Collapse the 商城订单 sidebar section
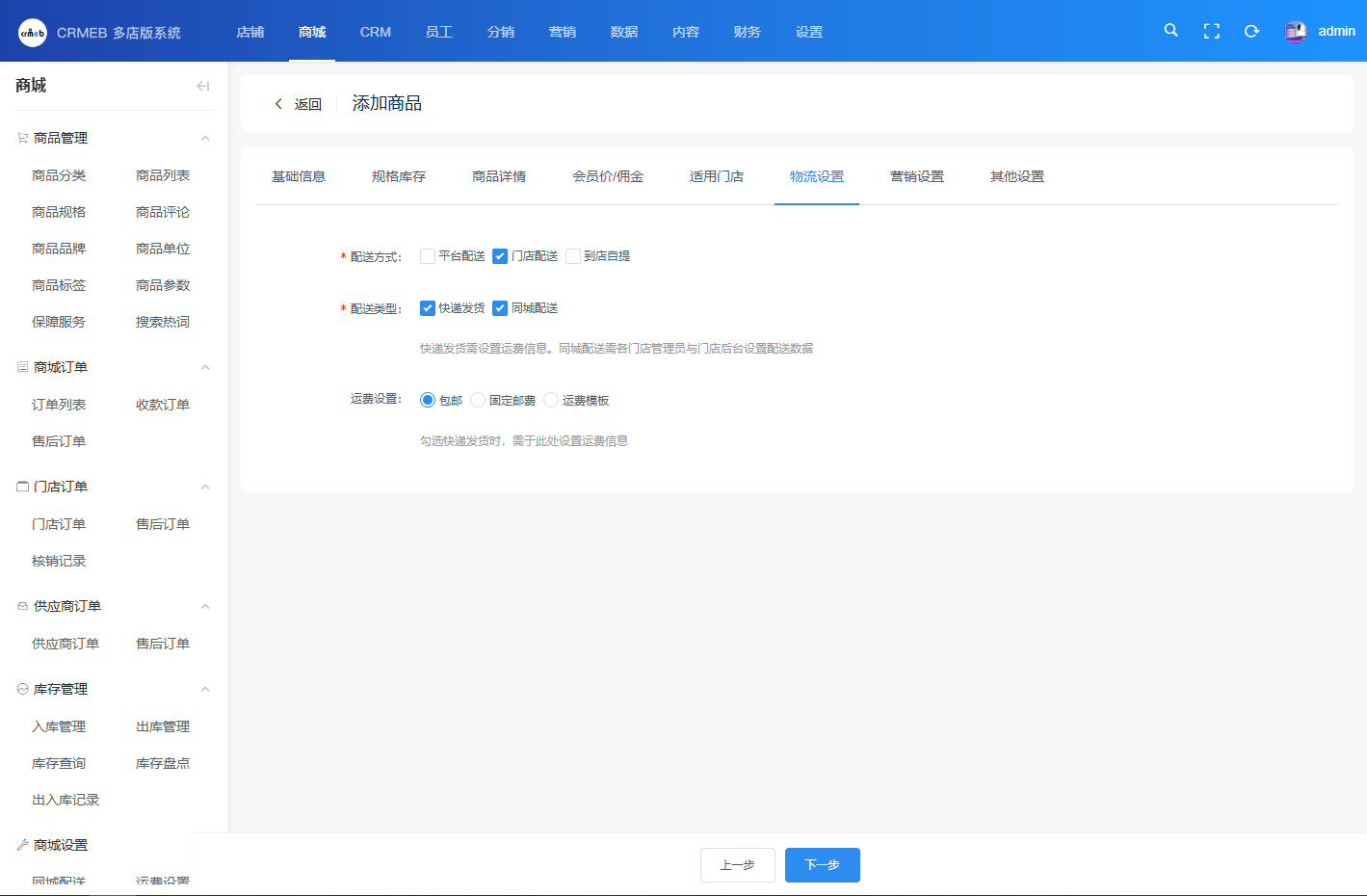1367x896 pixels. pos(205,367)
